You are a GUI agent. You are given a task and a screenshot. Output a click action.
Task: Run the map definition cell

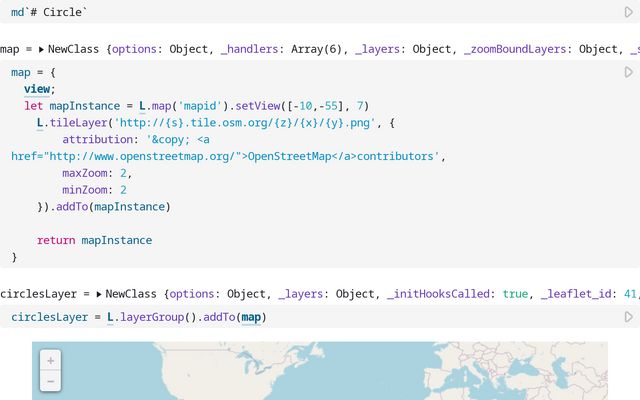coord(629,72)
